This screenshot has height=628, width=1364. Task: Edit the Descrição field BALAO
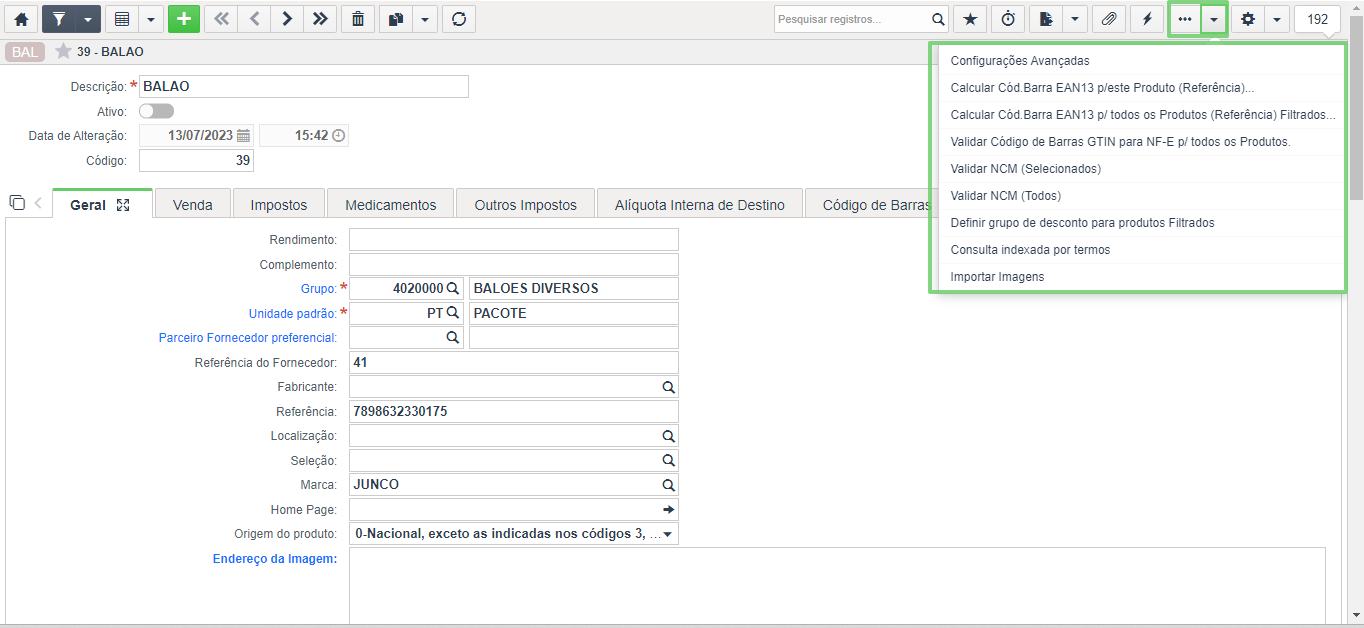pos(304,86)
